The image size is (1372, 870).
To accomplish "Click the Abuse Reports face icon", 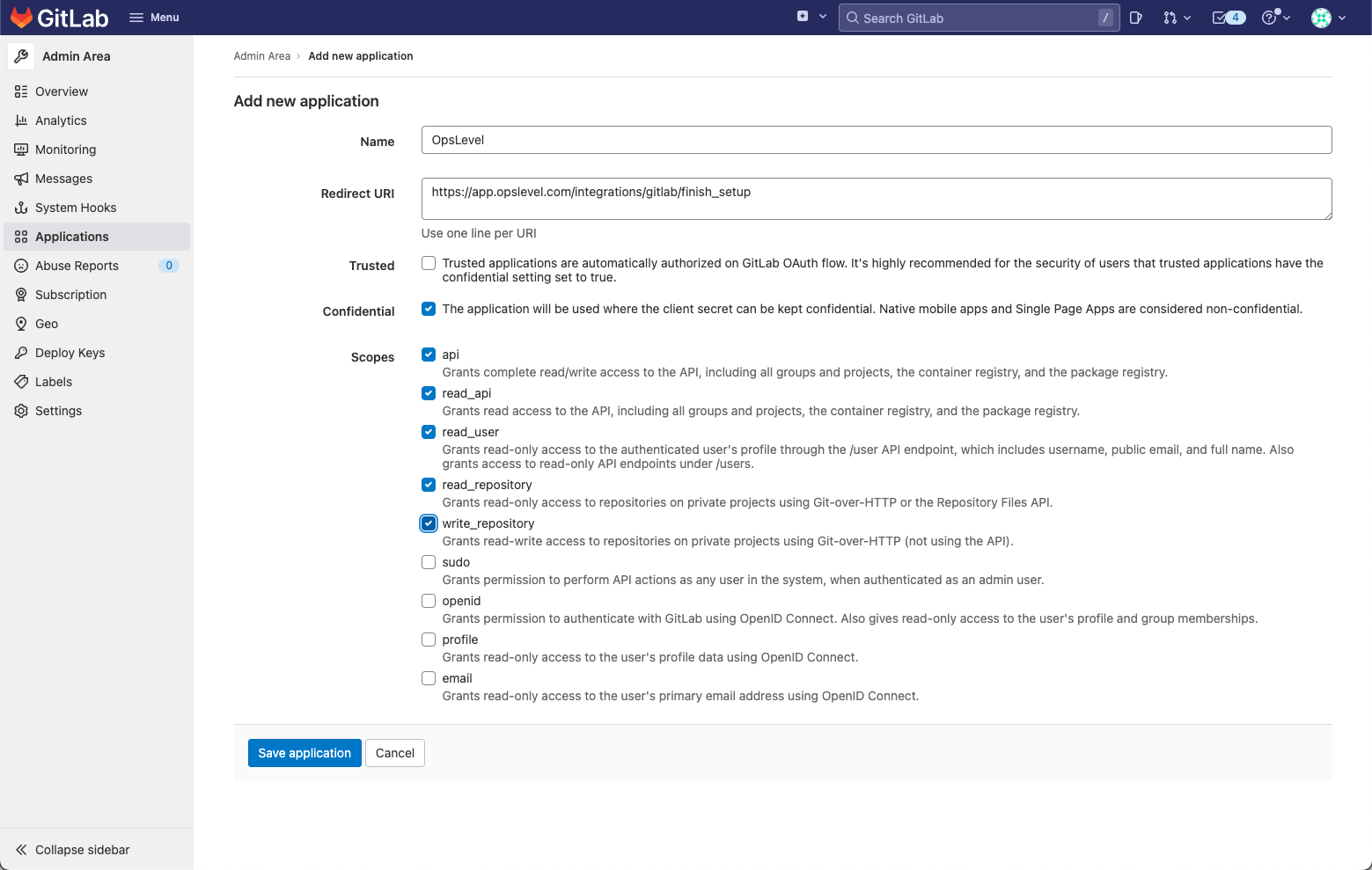I will coord(21,266).
